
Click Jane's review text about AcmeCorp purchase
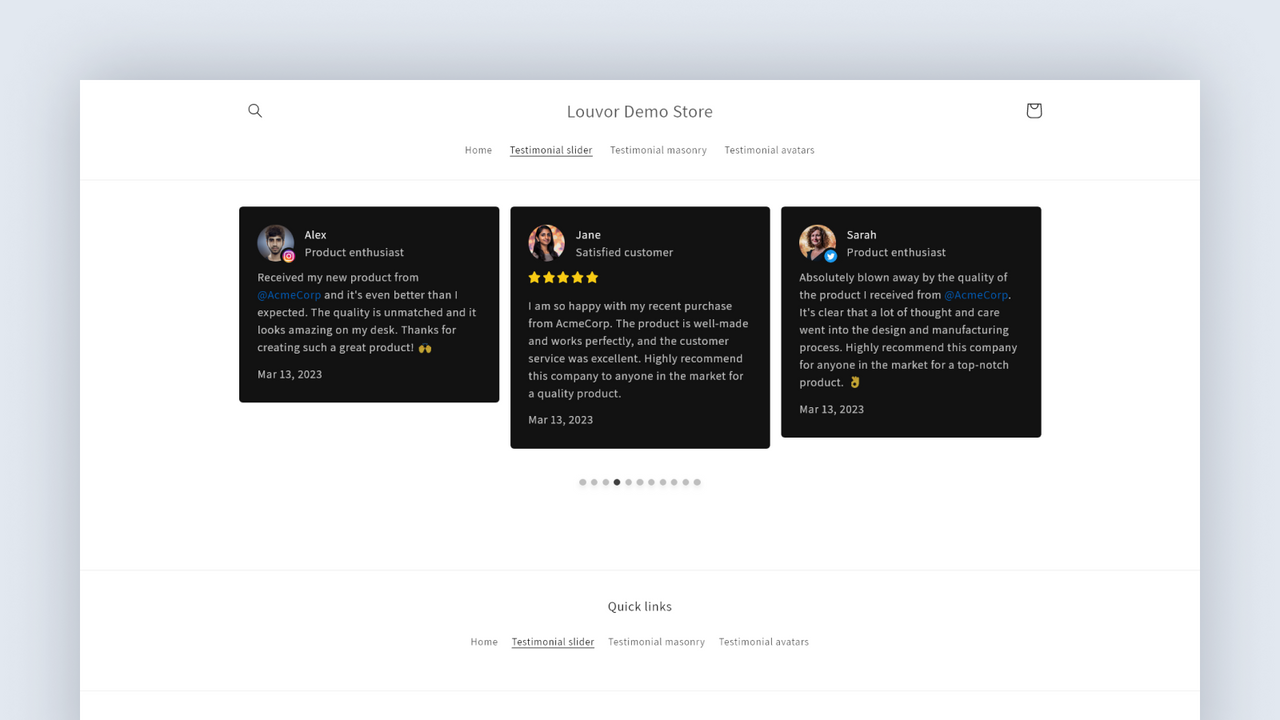(638, 350)
